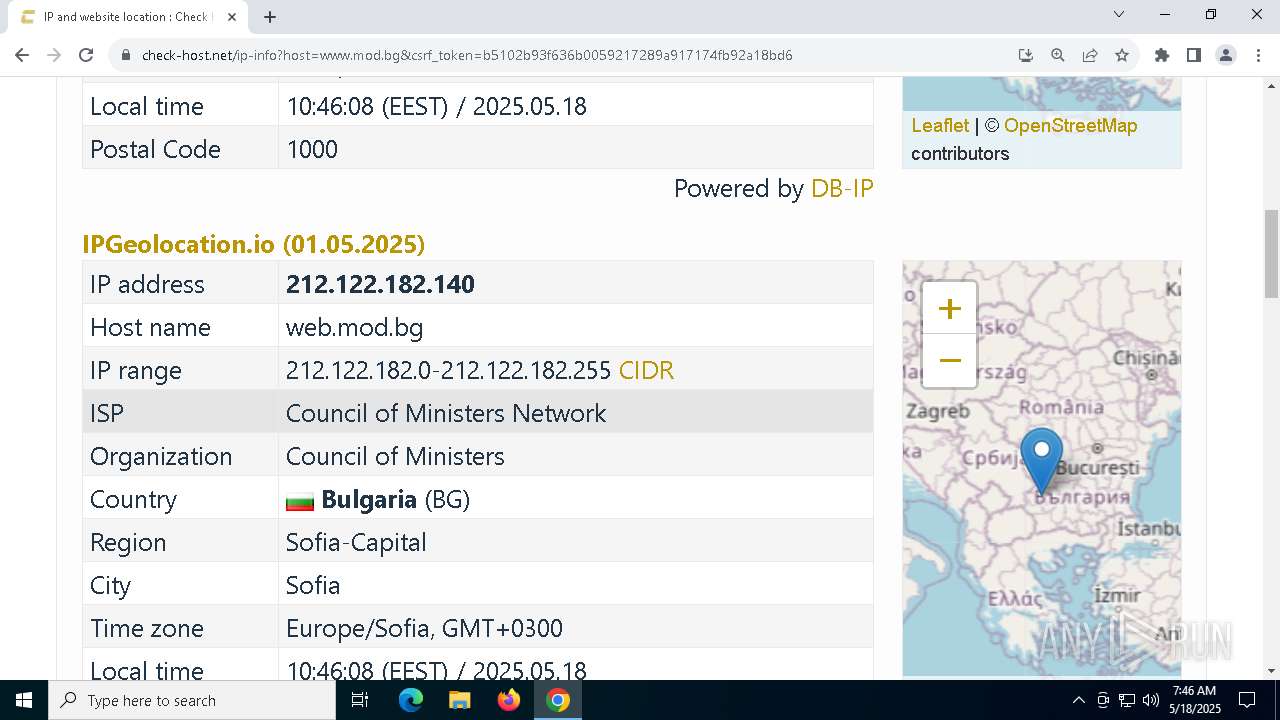1280x720 pixels.
Task: Open the taskbar clock and date
Action: [1194, 700]
